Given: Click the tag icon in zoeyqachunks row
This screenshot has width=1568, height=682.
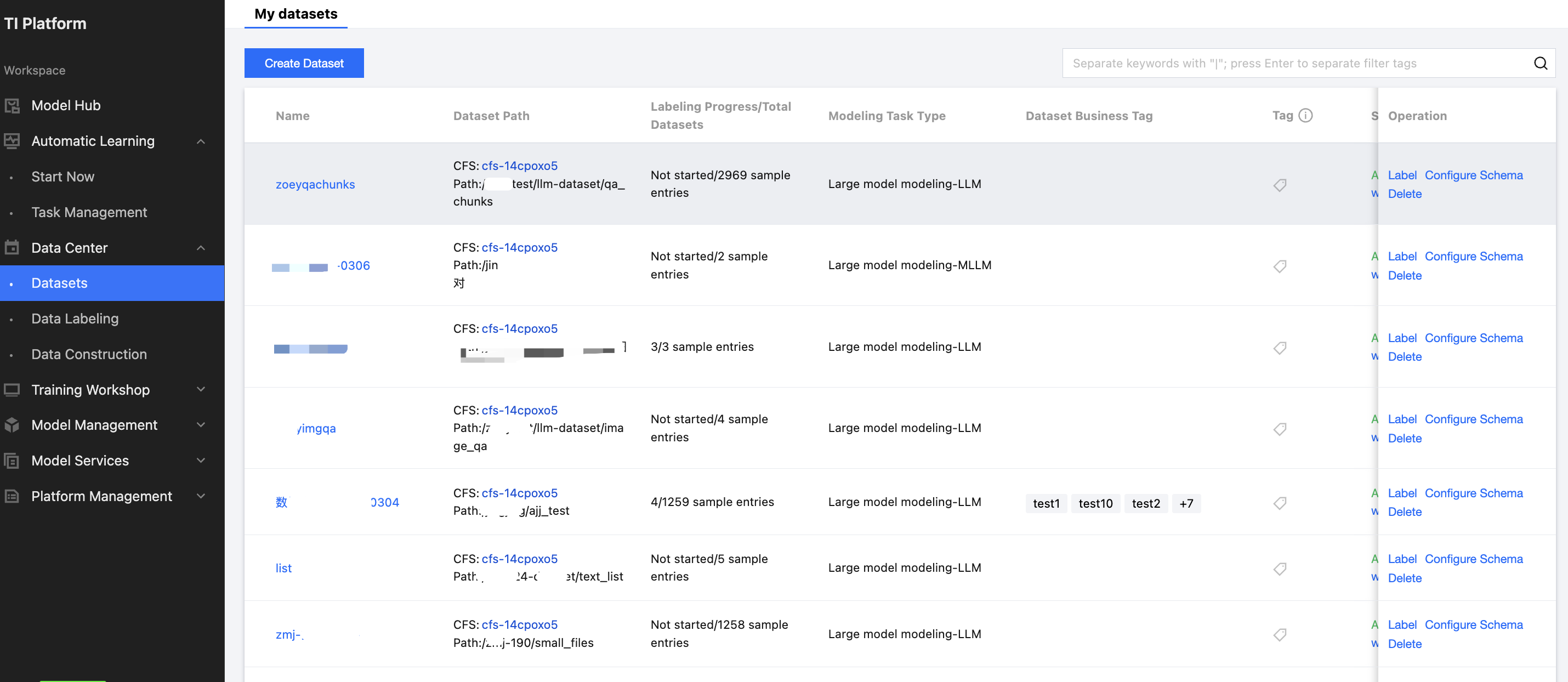Looking at the screenshot, I should [x=1280, y=185].
